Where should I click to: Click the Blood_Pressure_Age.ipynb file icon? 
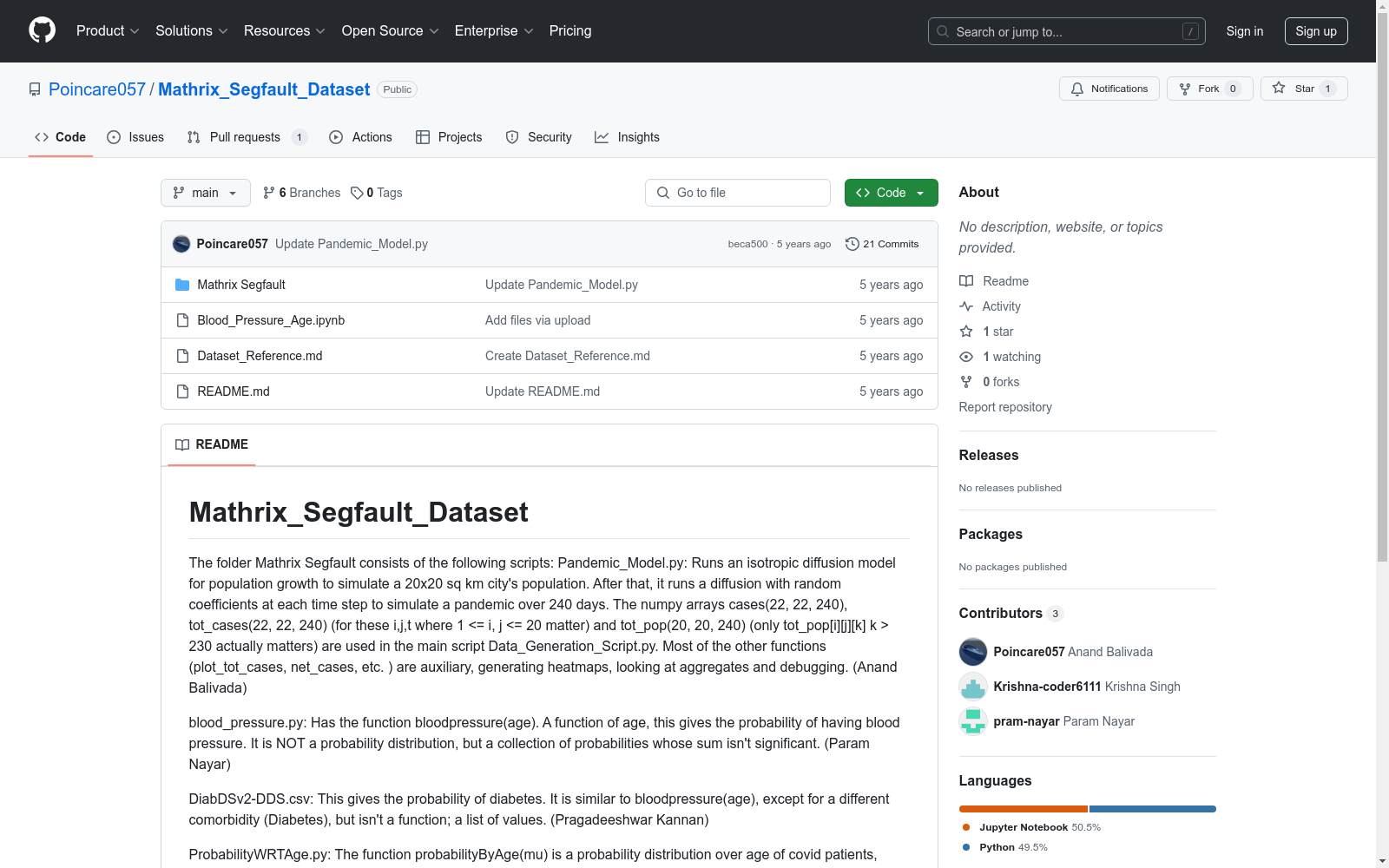point(182,320)
